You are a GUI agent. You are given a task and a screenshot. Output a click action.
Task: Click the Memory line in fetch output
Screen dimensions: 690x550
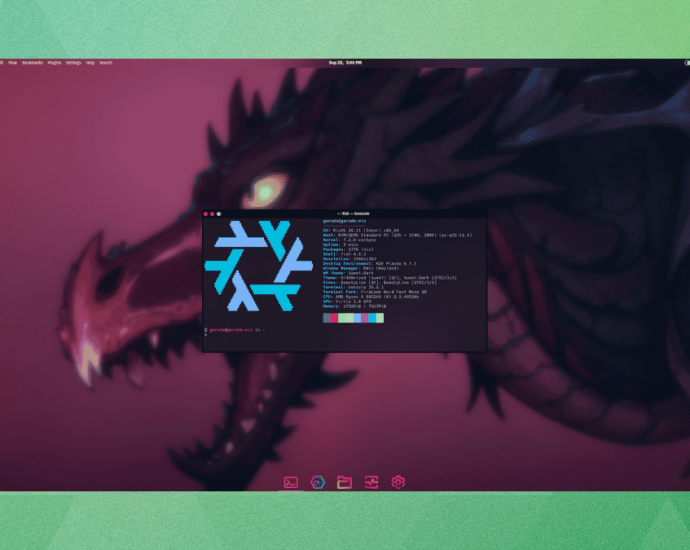coord(354,306)
